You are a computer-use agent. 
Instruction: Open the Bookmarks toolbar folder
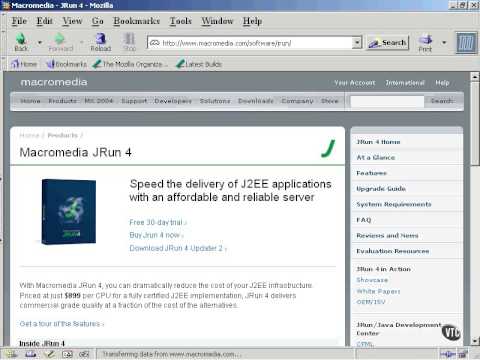(67, 64)
